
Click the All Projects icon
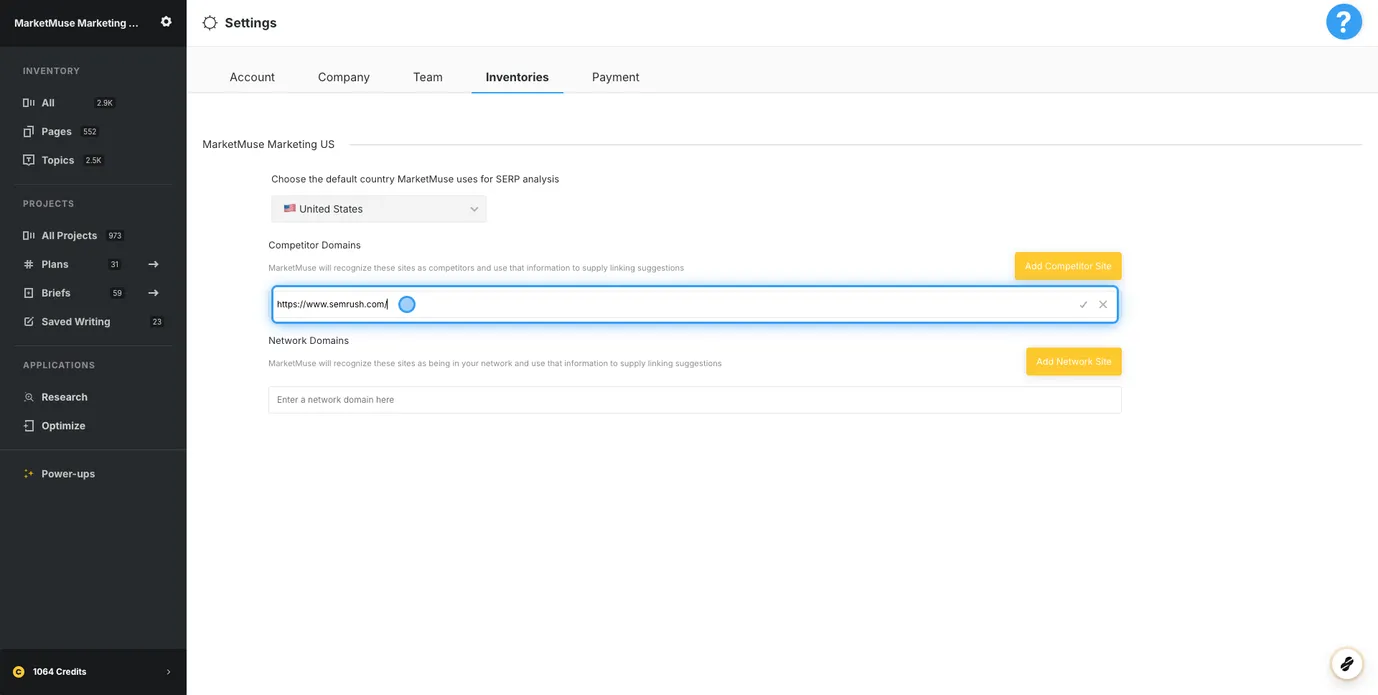[29, 236]
